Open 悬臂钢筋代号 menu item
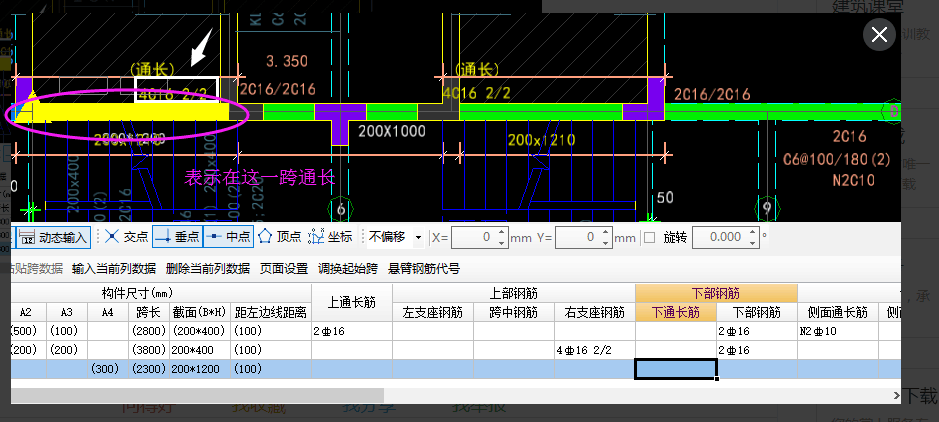This screenshot has height=422, width=939. pyautogui.click(x=424, y=269)
